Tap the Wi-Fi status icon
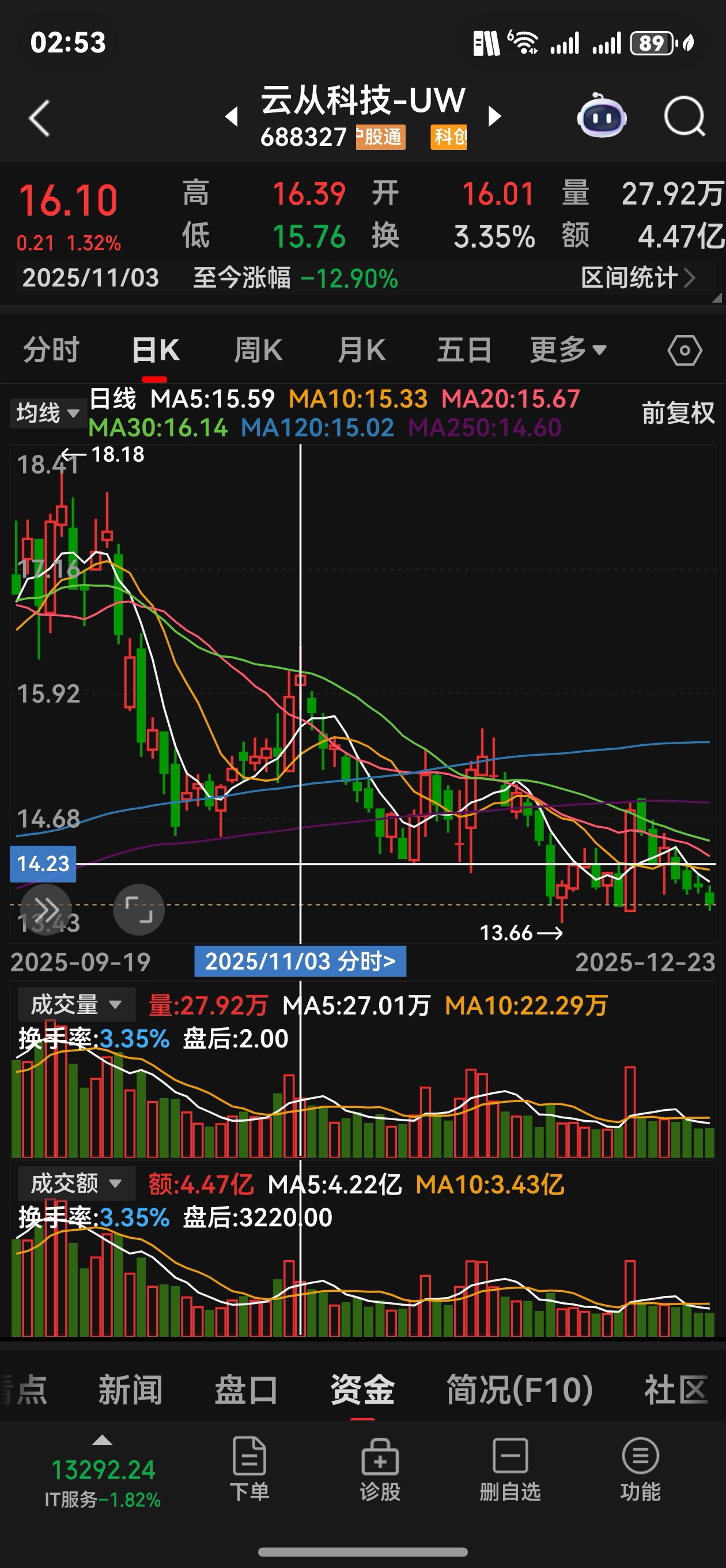Screen dimensions: 726x1568 point(523,43)
